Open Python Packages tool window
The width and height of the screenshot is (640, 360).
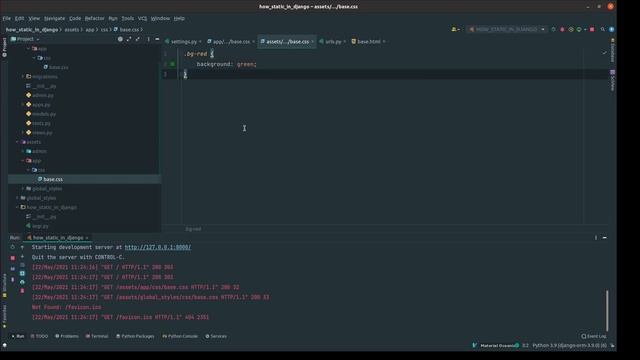click(x=135, y=336)
